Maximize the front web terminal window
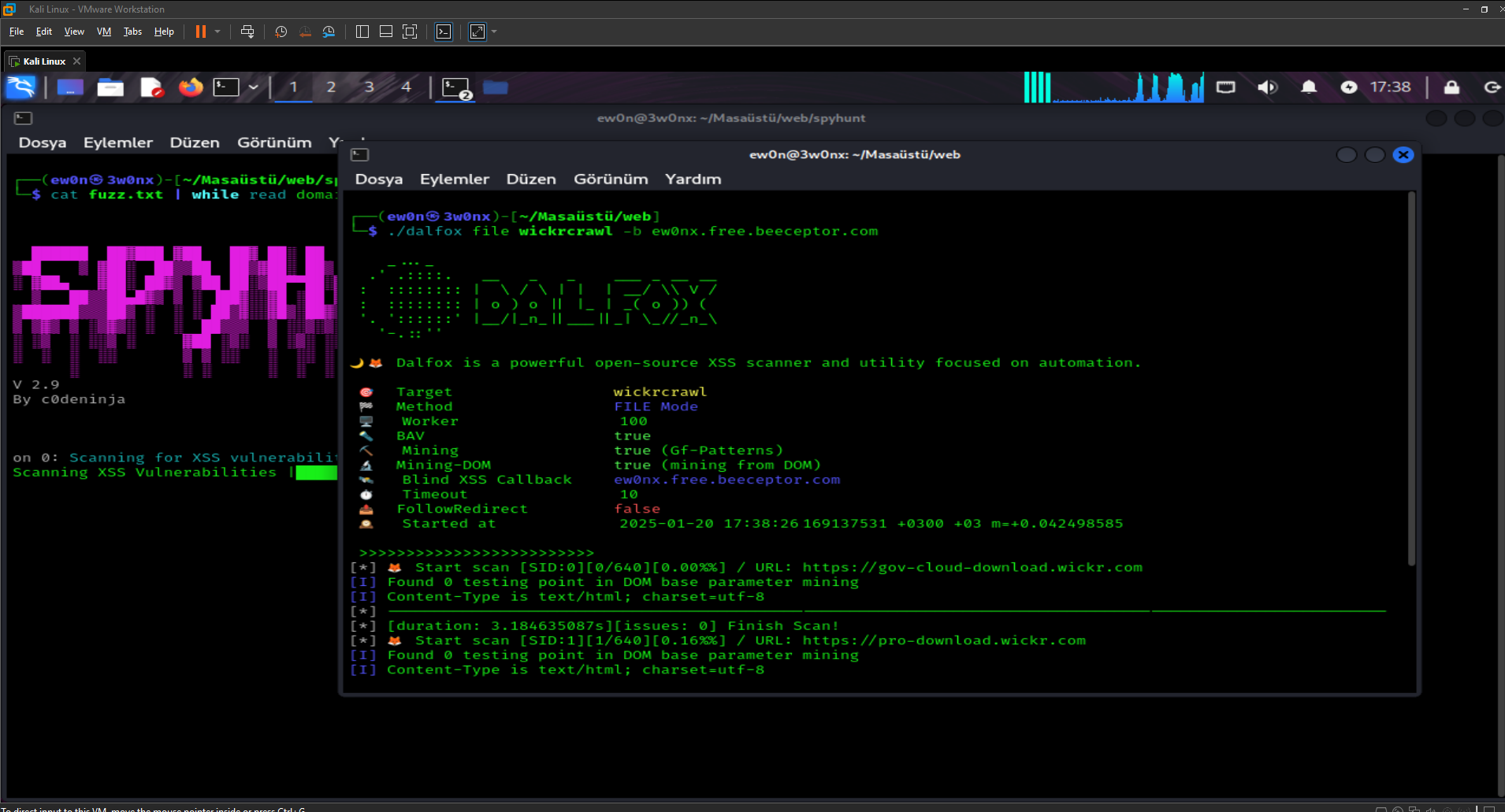 1375,154
